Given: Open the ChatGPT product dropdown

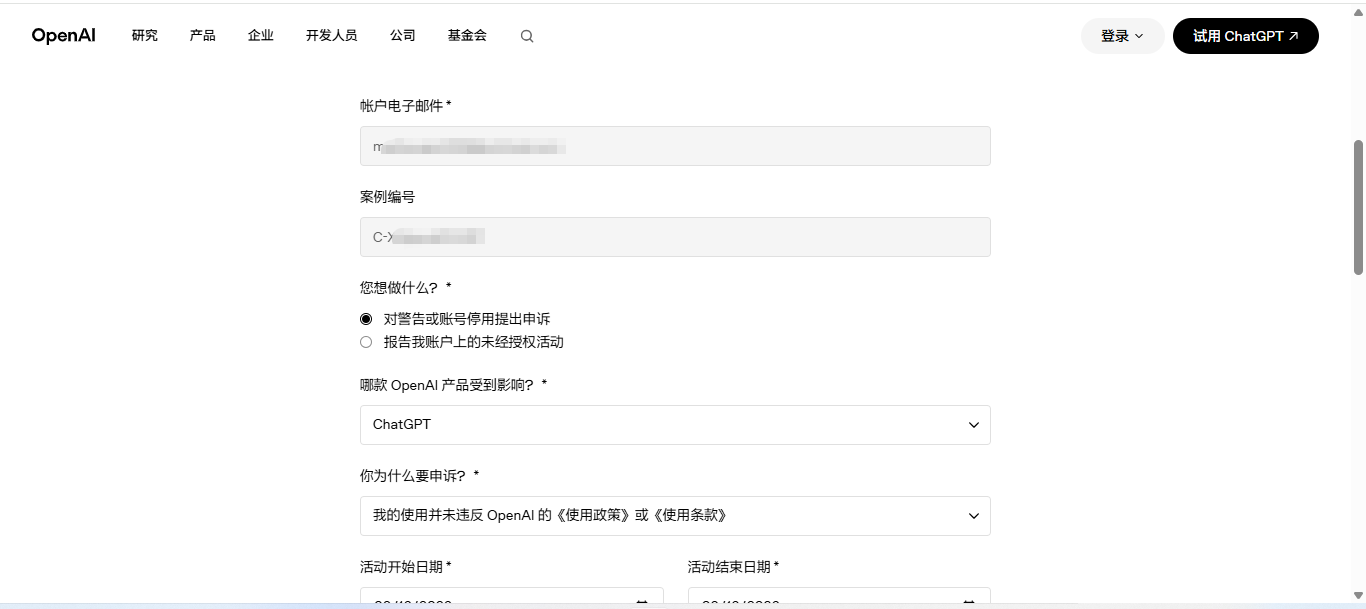Looking at the screenshot, I should (x=675, y=425).
